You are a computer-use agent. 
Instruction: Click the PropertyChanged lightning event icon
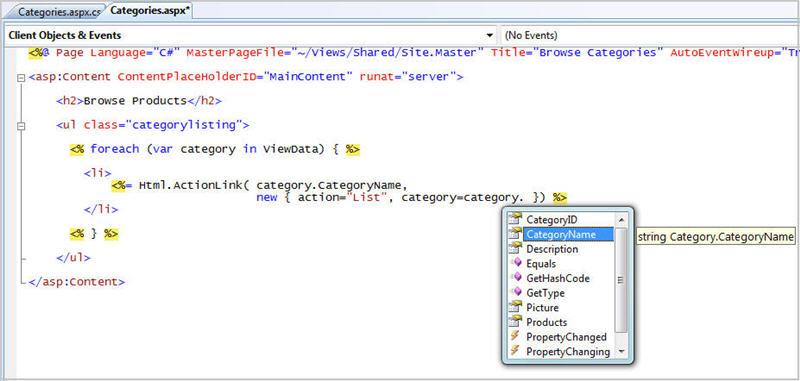pyautogui.click(x=516, y=337)
